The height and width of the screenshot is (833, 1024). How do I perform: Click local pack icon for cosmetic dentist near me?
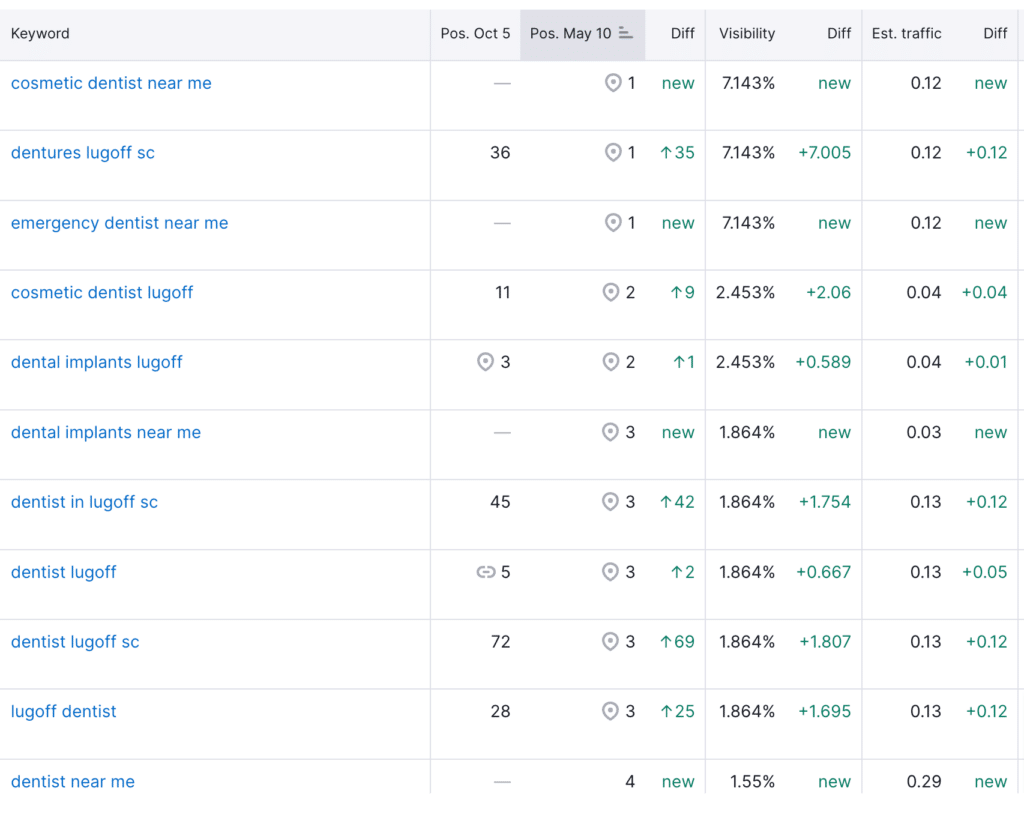point(613,83)
